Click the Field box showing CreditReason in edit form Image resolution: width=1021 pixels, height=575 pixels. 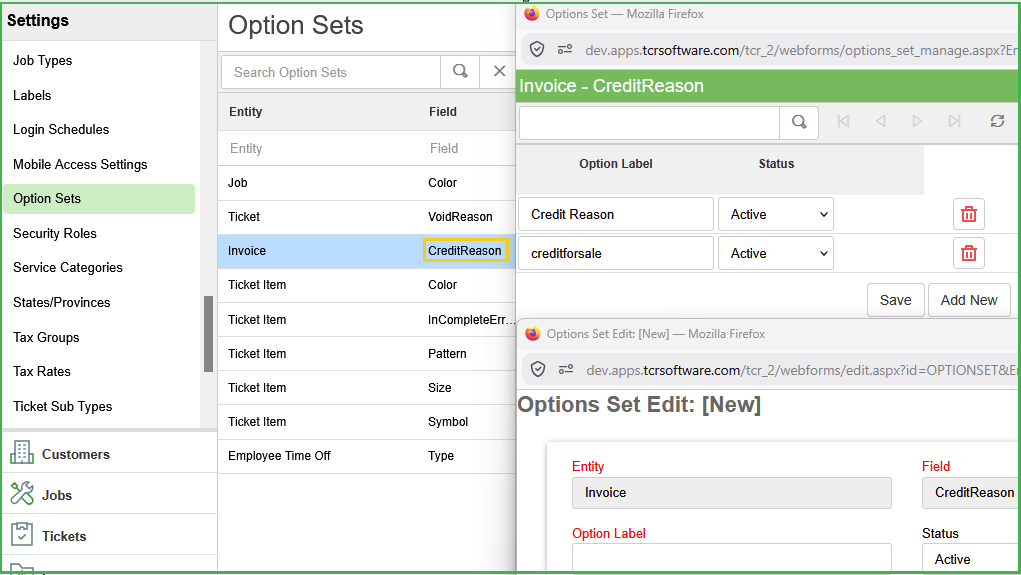[971, 493]
